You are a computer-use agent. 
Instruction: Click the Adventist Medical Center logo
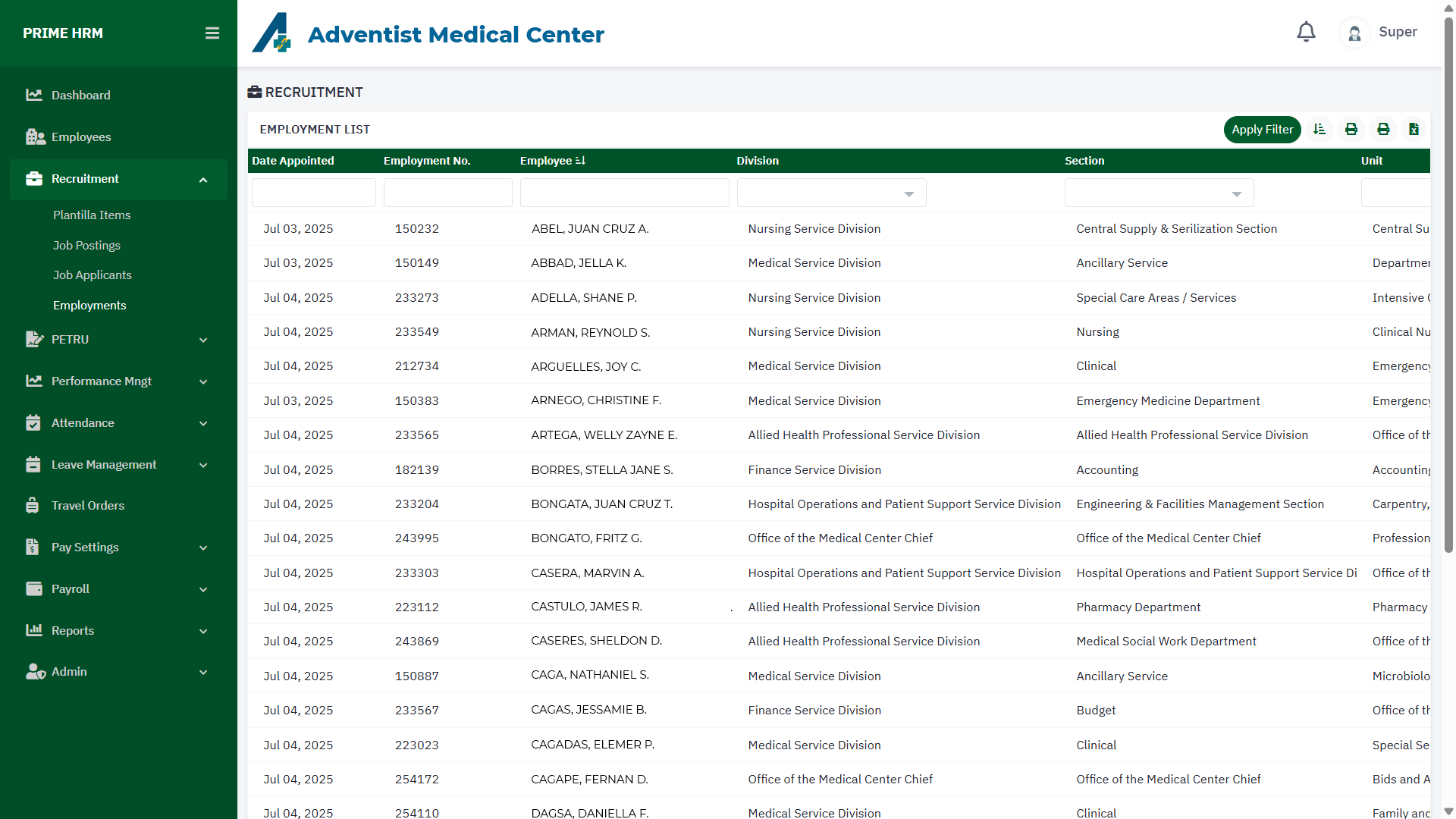coord(271,33)
